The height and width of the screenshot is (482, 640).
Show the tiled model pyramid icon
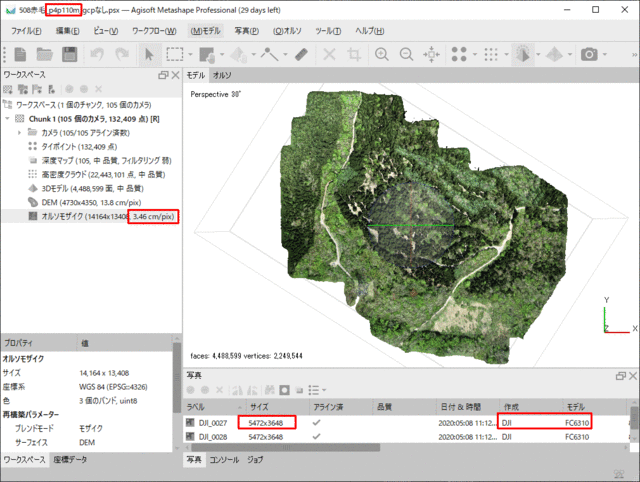point(554,54)
